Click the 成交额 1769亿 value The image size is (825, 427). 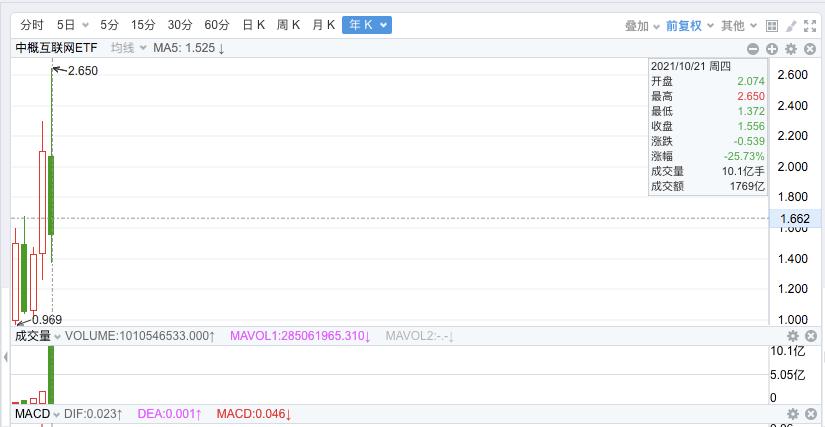748,186
